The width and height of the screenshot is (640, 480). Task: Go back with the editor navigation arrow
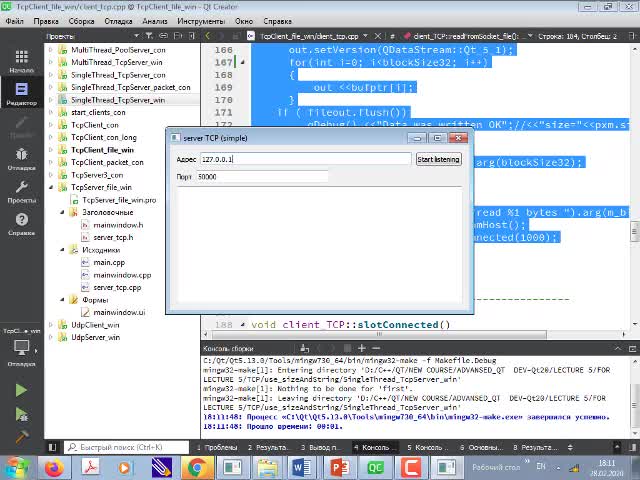[x=207, y=36]
